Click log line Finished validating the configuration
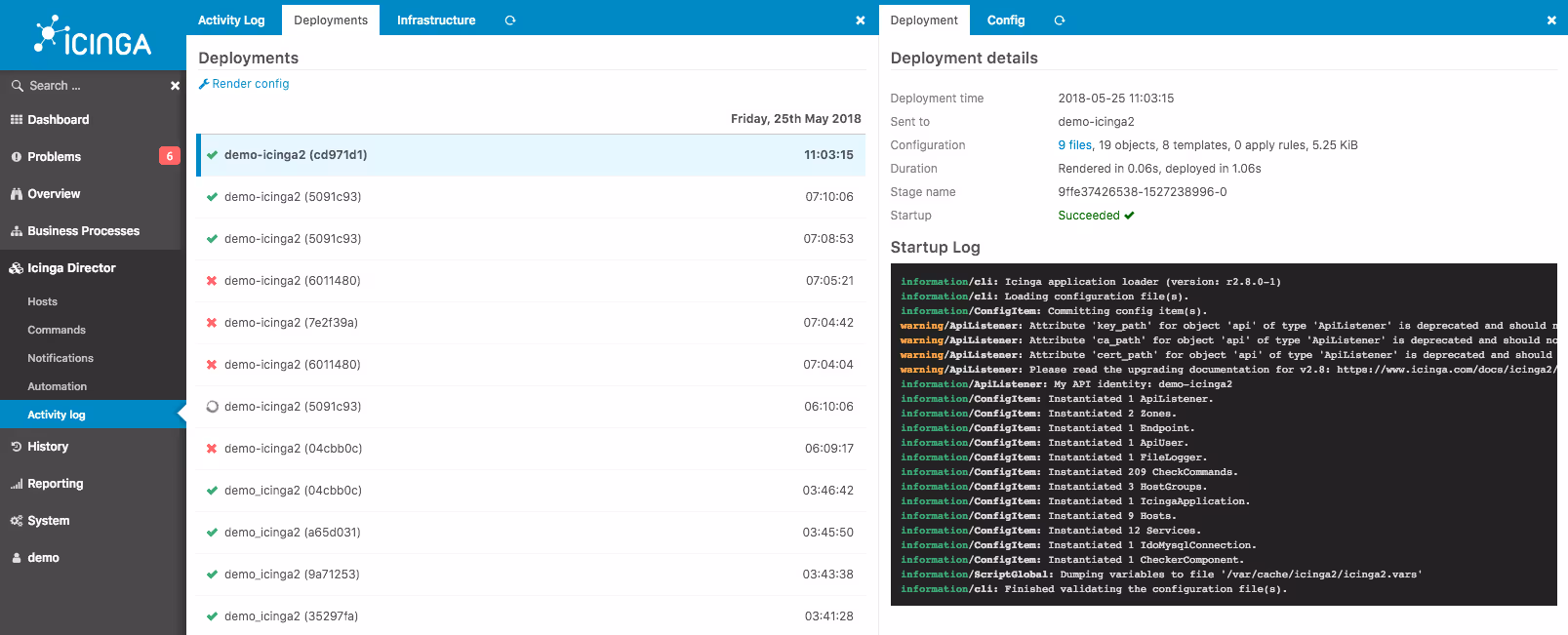 click(x=1094, y=589)
